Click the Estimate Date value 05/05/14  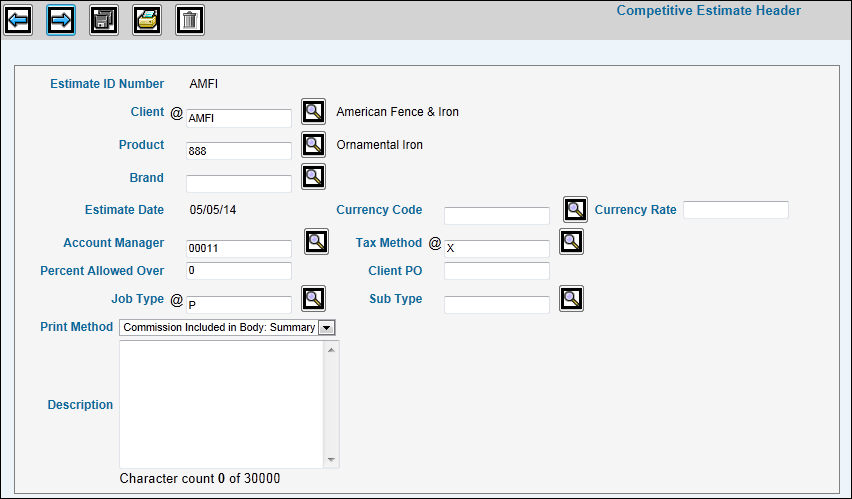click(x=213, y=210)
